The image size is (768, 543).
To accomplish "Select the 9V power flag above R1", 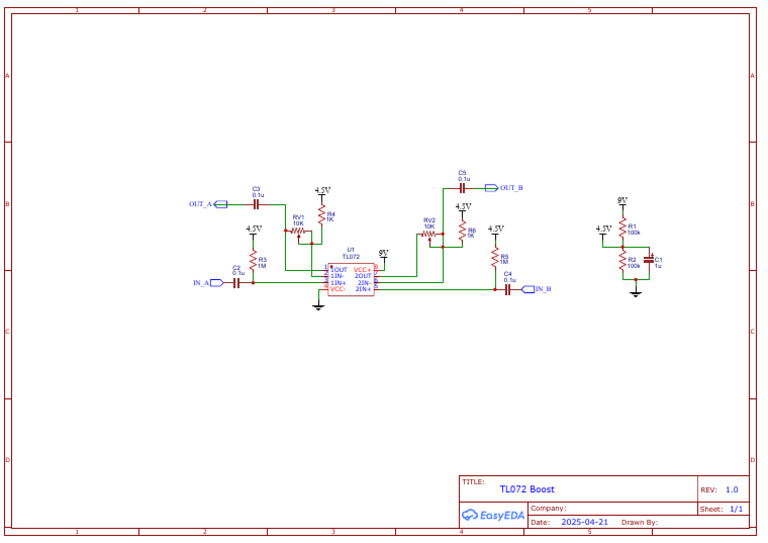I will pos(622,203).
